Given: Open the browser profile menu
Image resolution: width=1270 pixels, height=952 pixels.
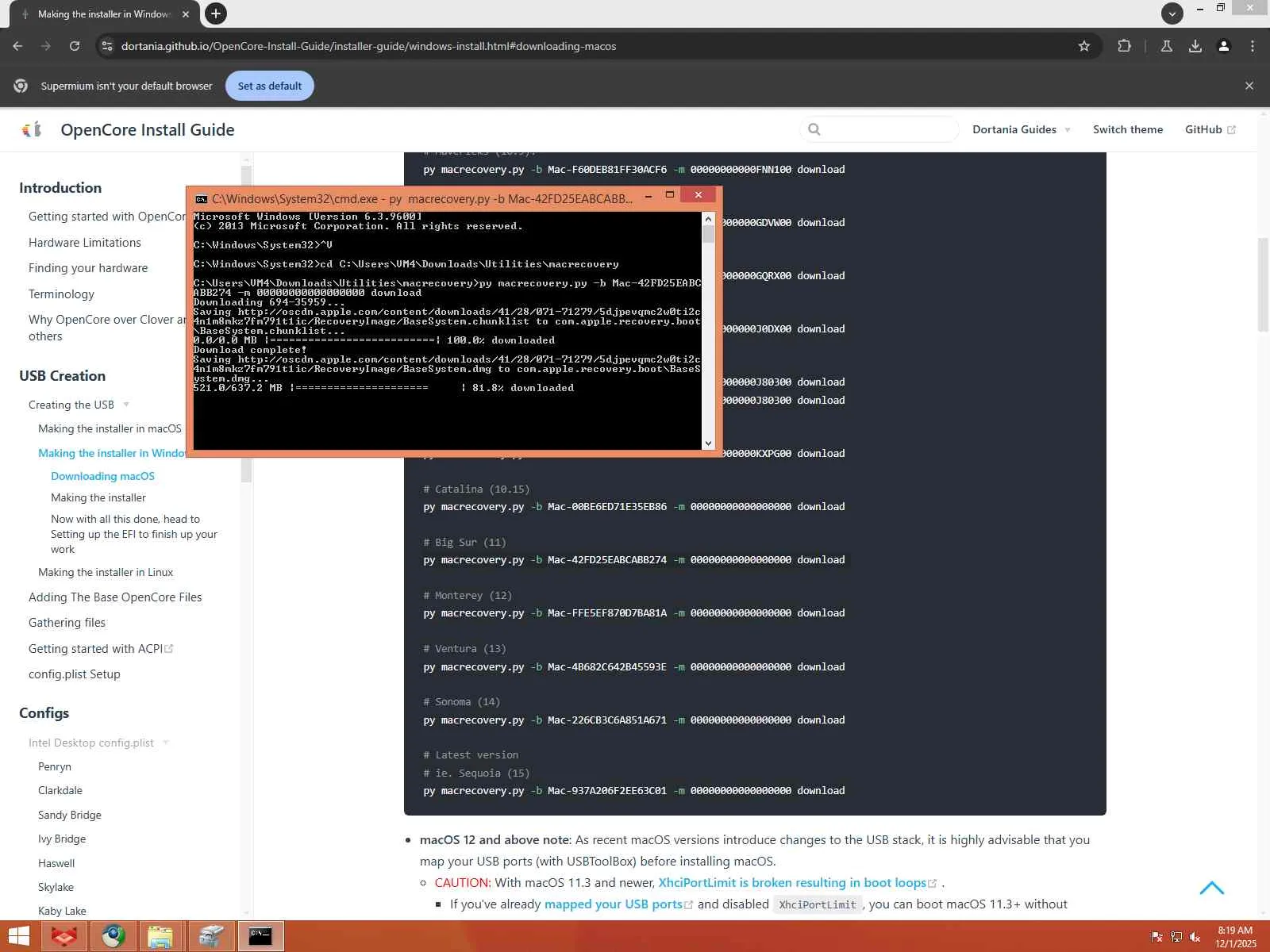Looking at the screenshot, I should pos(1224,46).
